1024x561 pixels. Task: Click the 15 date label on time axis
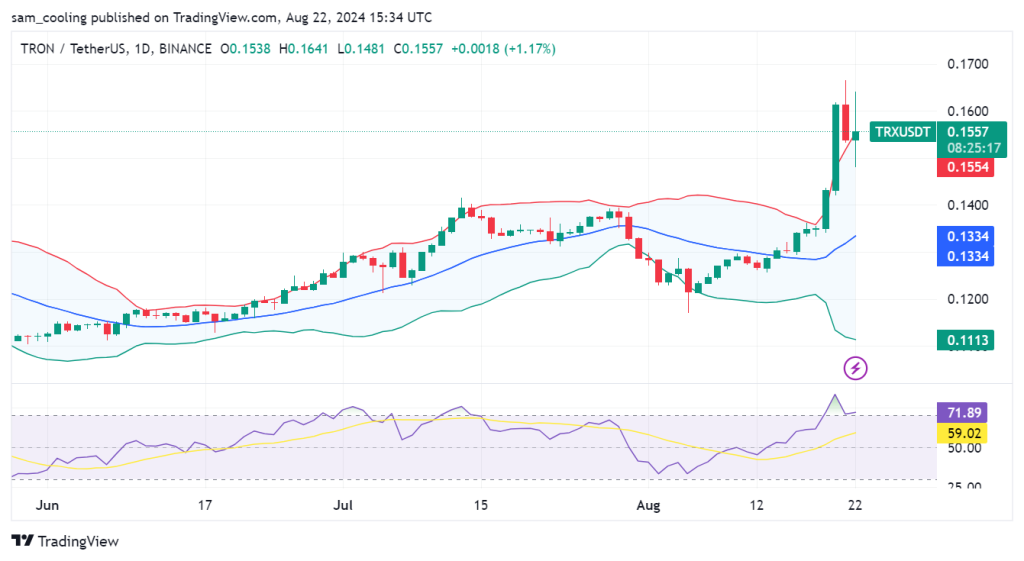[481, 505]
